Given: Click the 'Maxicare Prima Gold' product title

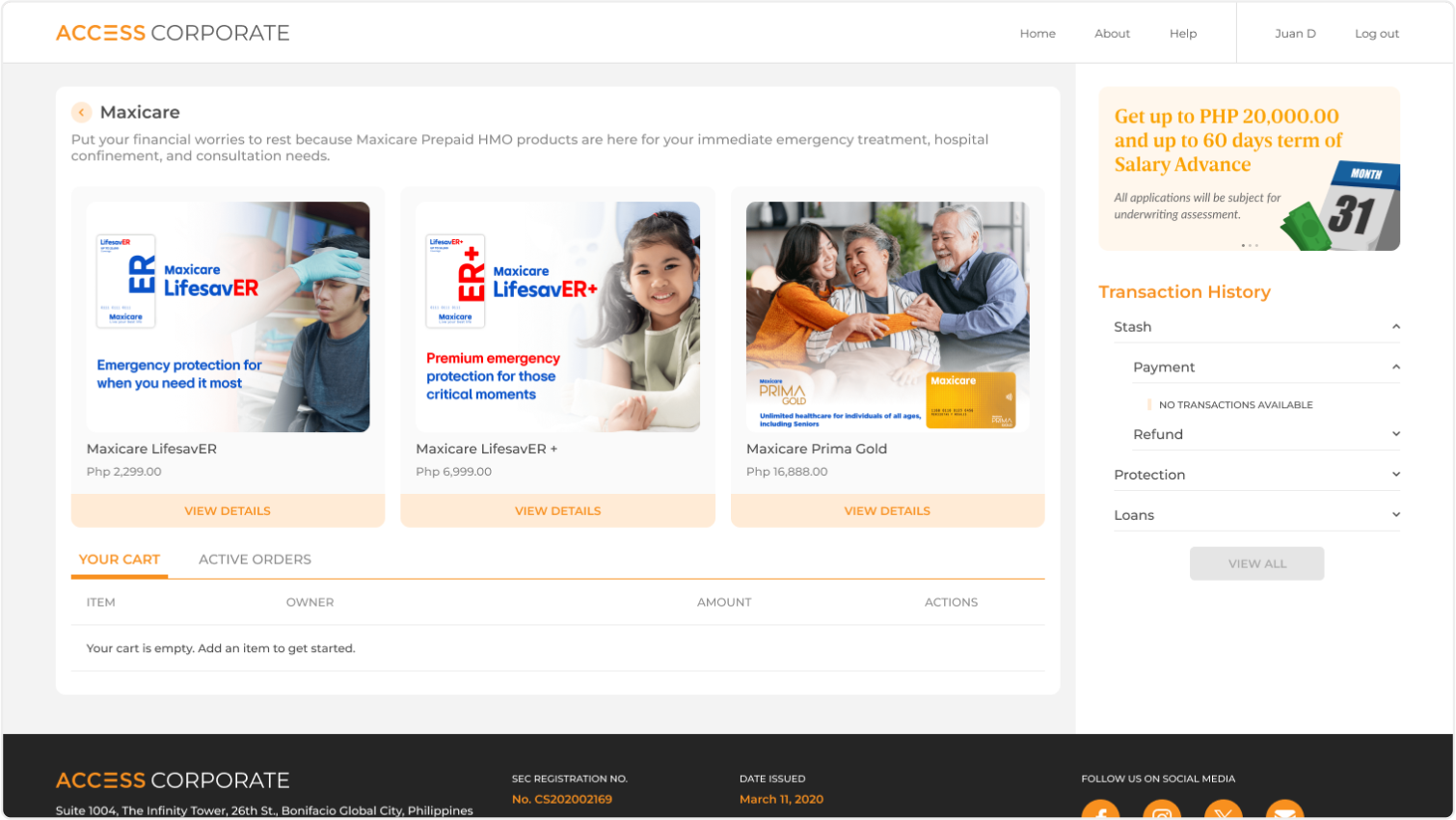Looking at the screenshot, I should (817, 449).
